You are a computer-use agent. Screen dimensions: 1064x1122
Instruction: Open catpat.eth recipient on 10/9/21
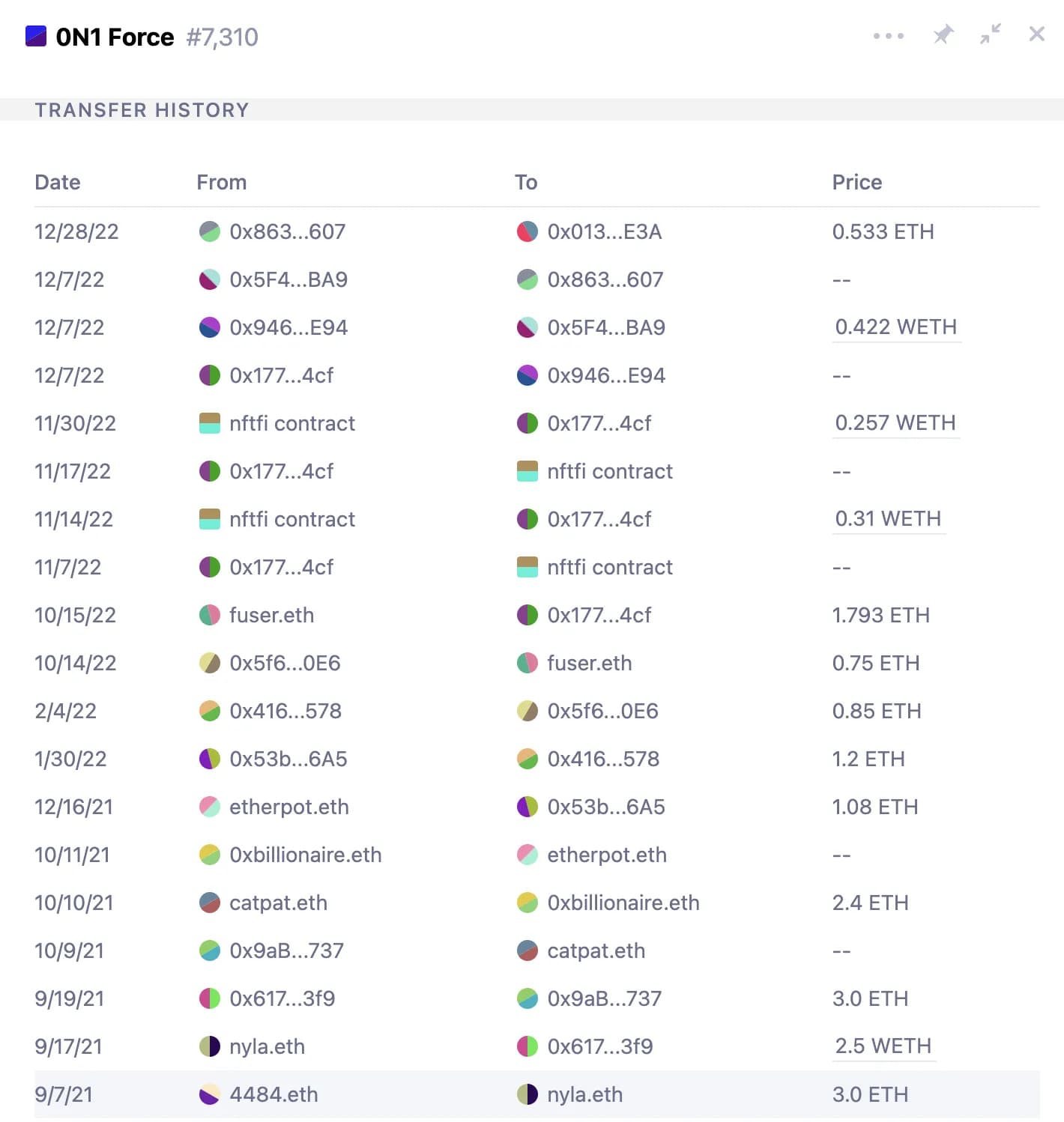coord(596,950)
